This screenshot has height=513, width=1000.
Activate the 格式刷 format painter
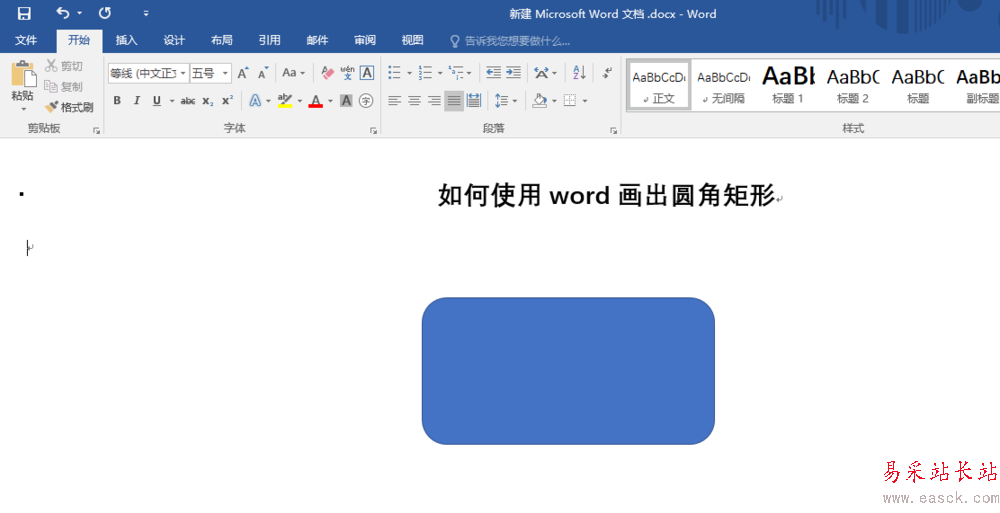coord(70,107)
